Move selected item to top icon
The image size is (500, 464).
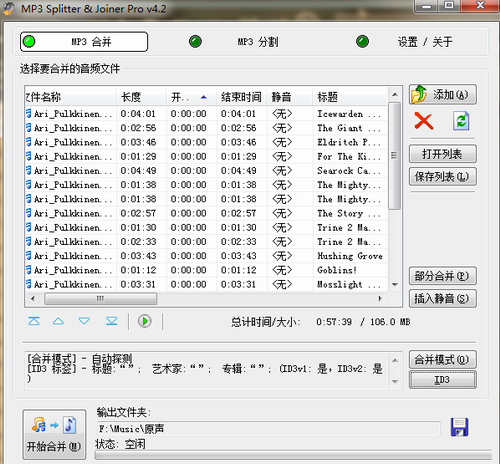(x=34, y=321)
